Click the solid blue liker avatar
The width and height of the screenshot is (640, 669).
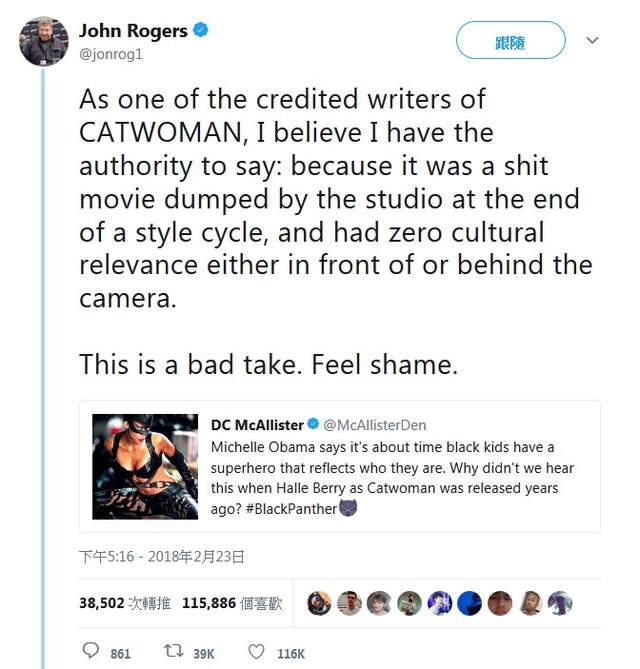pyautogui.click(x=469, y=603)
